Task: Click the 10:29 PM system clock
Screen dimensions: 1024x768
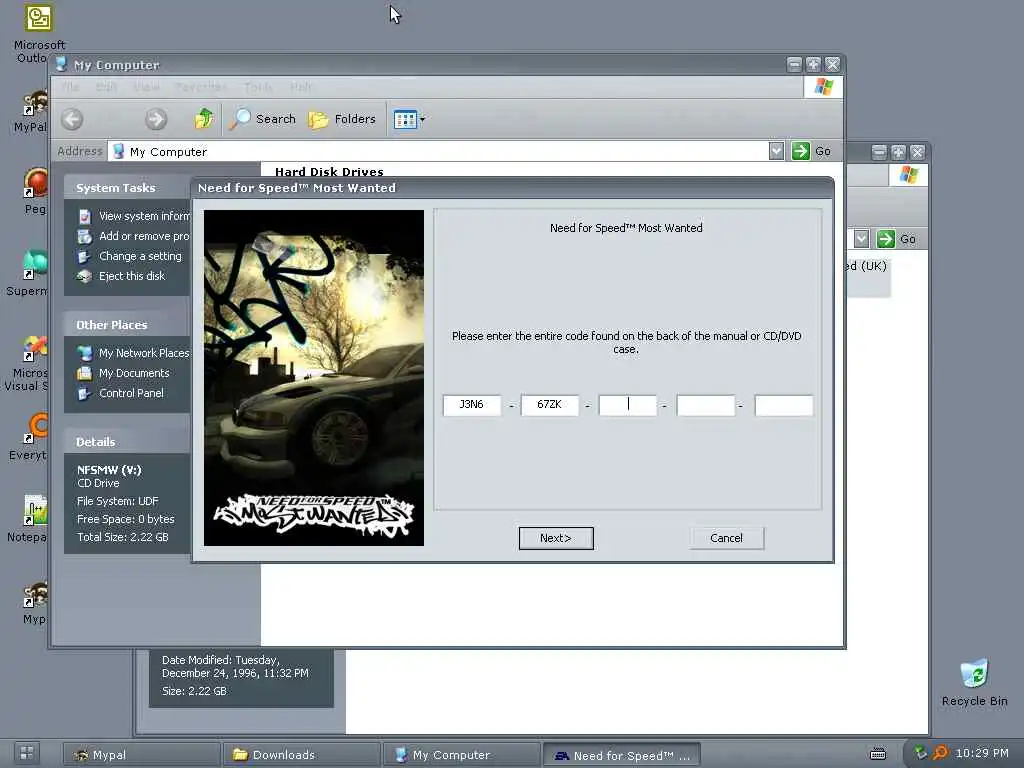Action: coord(982,753)
